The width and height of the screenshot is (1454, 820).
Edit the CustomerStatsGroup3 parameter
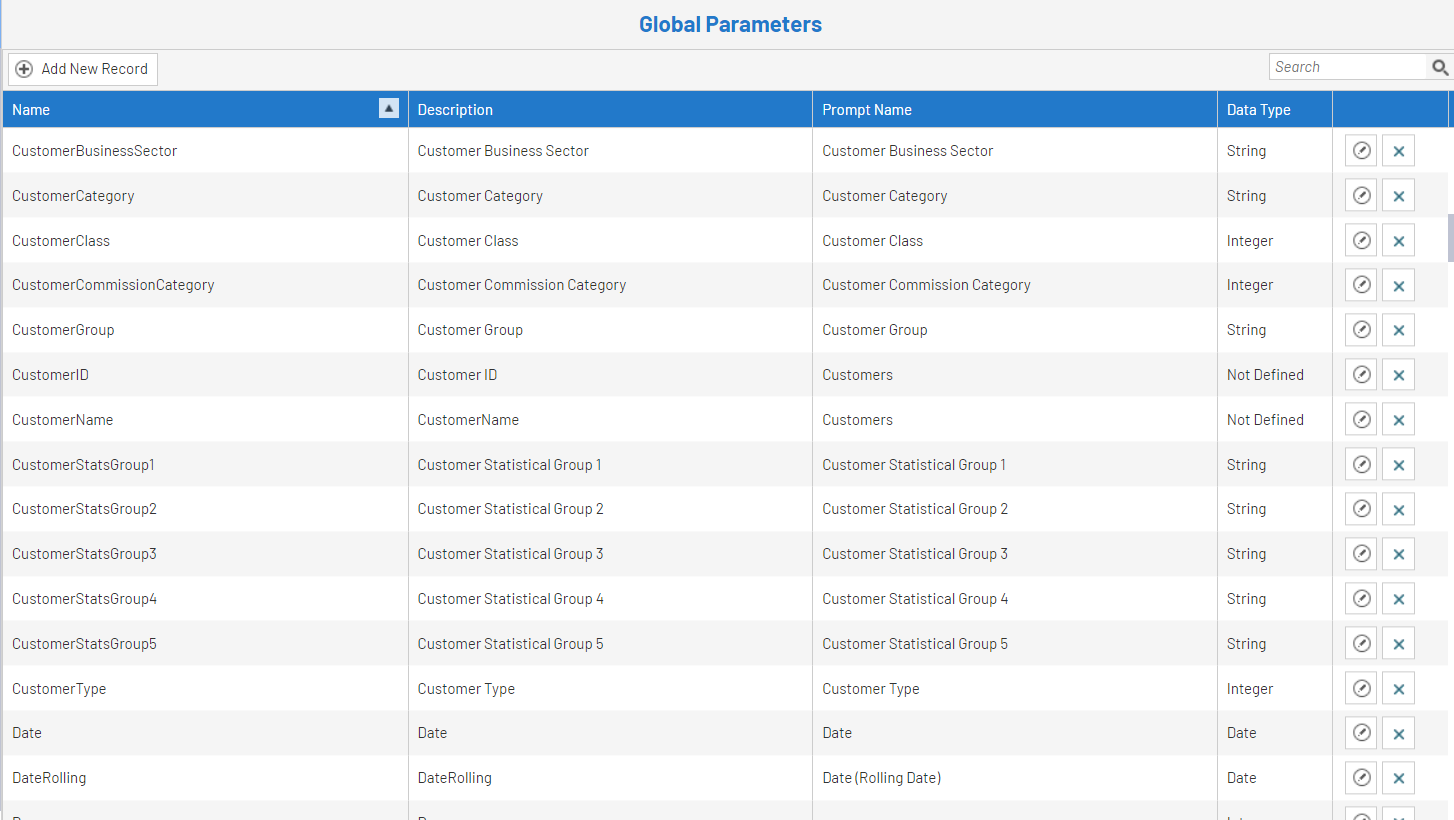pyautogui.click(x=1361, y=554)
